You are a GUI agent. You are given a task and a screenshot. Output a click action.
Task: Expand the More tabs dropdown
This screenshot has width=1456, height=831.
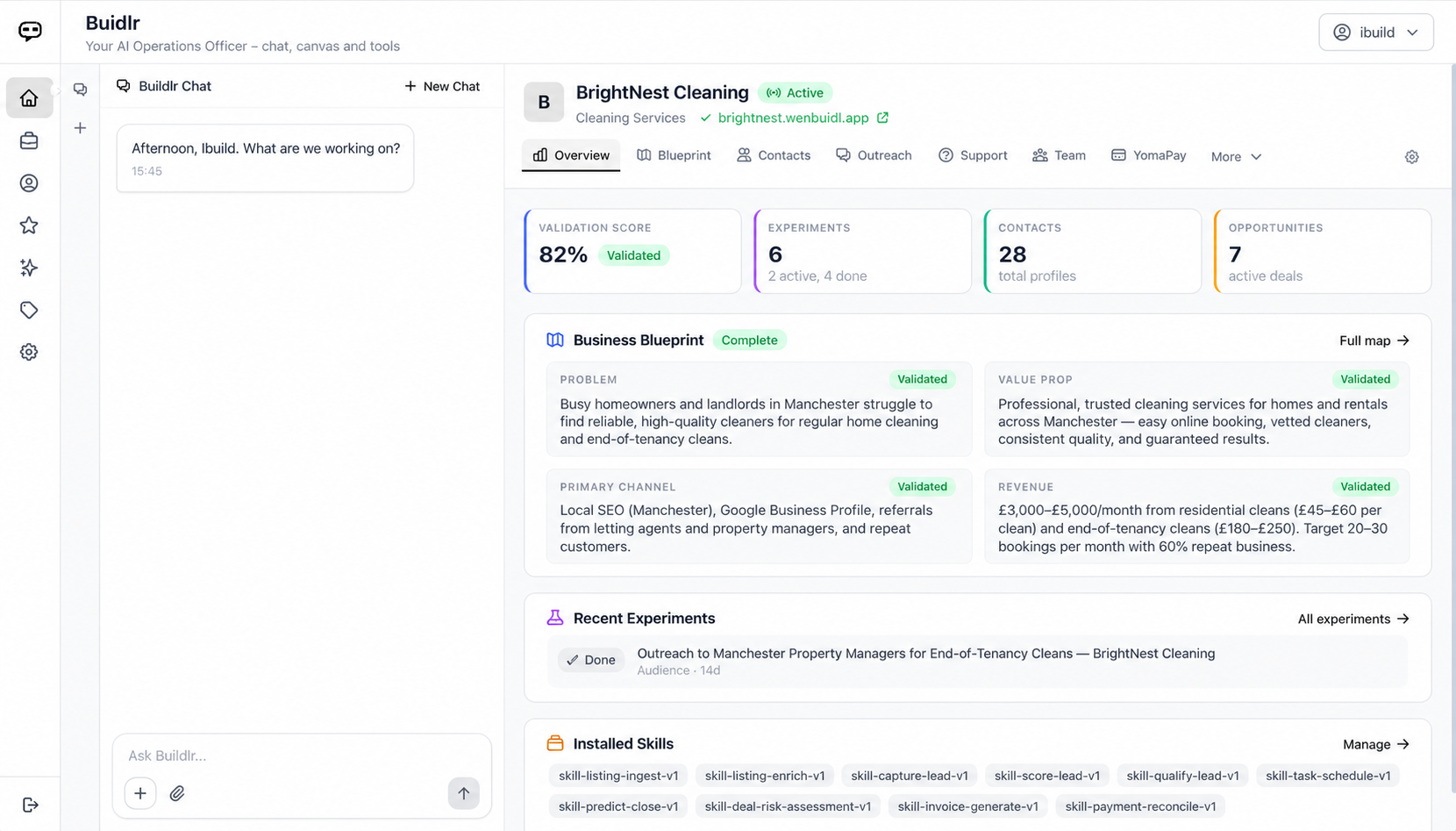click(1236, 156)
